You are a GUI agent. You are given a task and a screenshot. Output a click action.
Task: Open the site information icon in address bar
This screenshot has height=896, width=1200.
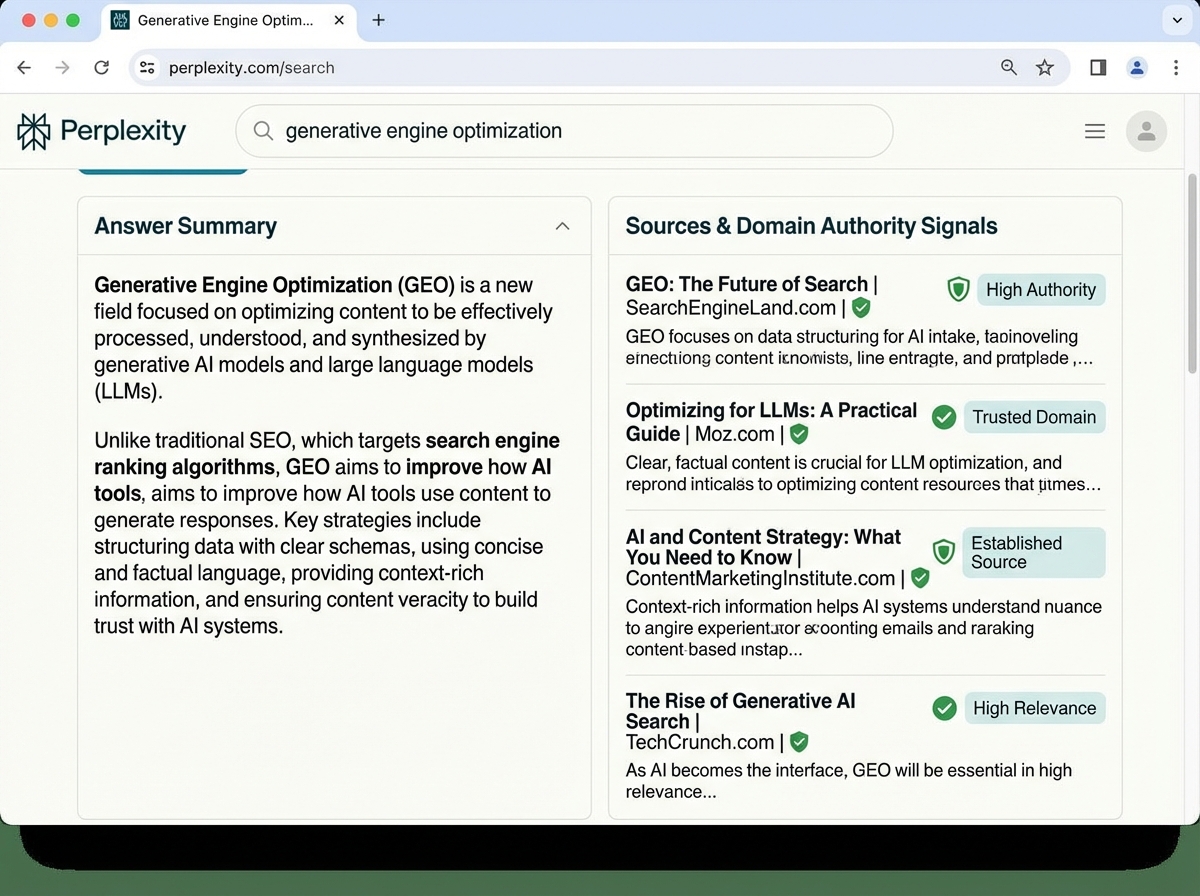tap(147, 67)
